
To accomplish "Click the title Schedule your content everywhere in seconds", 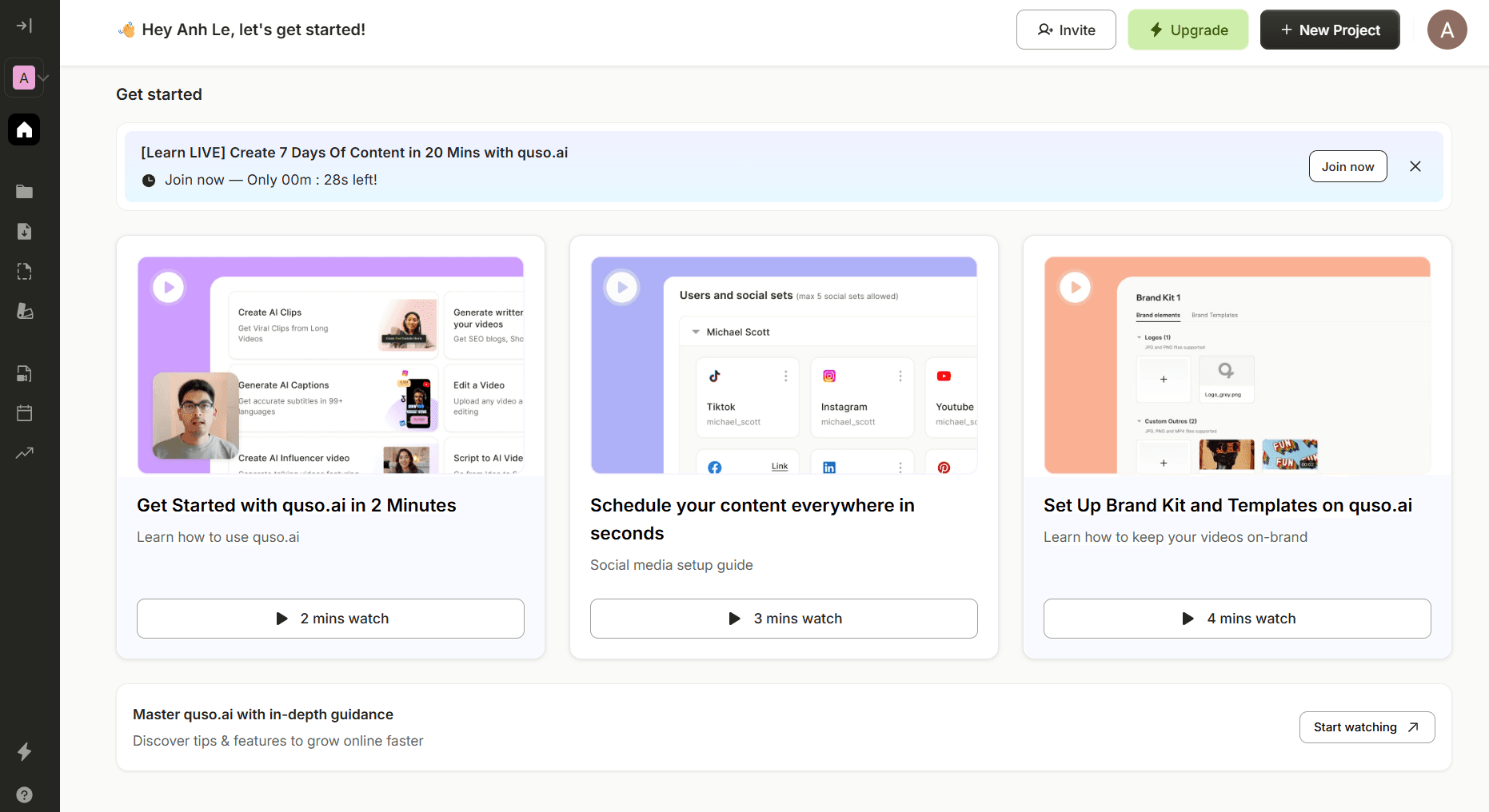I will tap(752, 519).
